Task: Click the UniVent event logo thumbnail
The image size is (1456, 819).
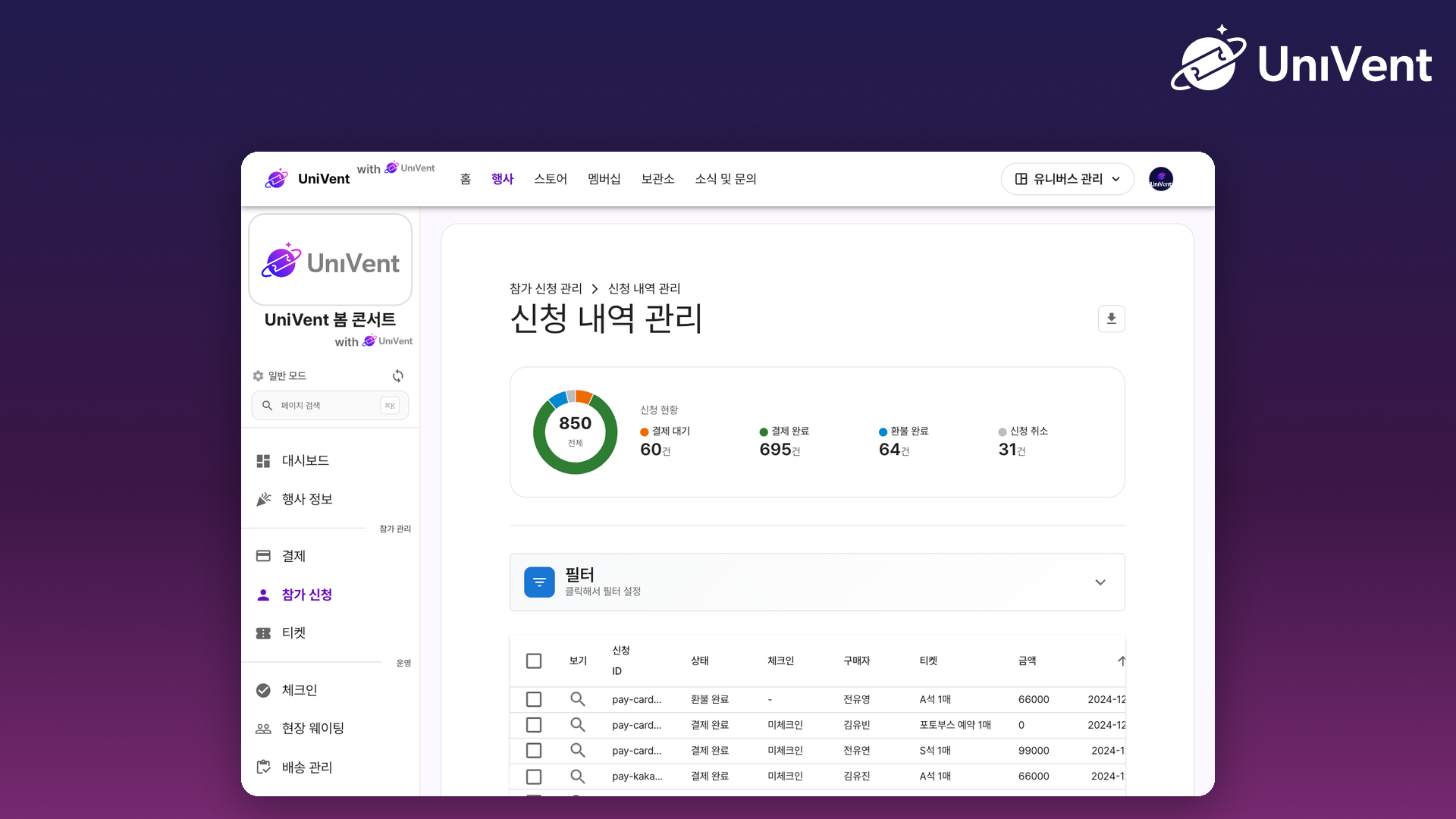Action: click(x=330, y=259)
